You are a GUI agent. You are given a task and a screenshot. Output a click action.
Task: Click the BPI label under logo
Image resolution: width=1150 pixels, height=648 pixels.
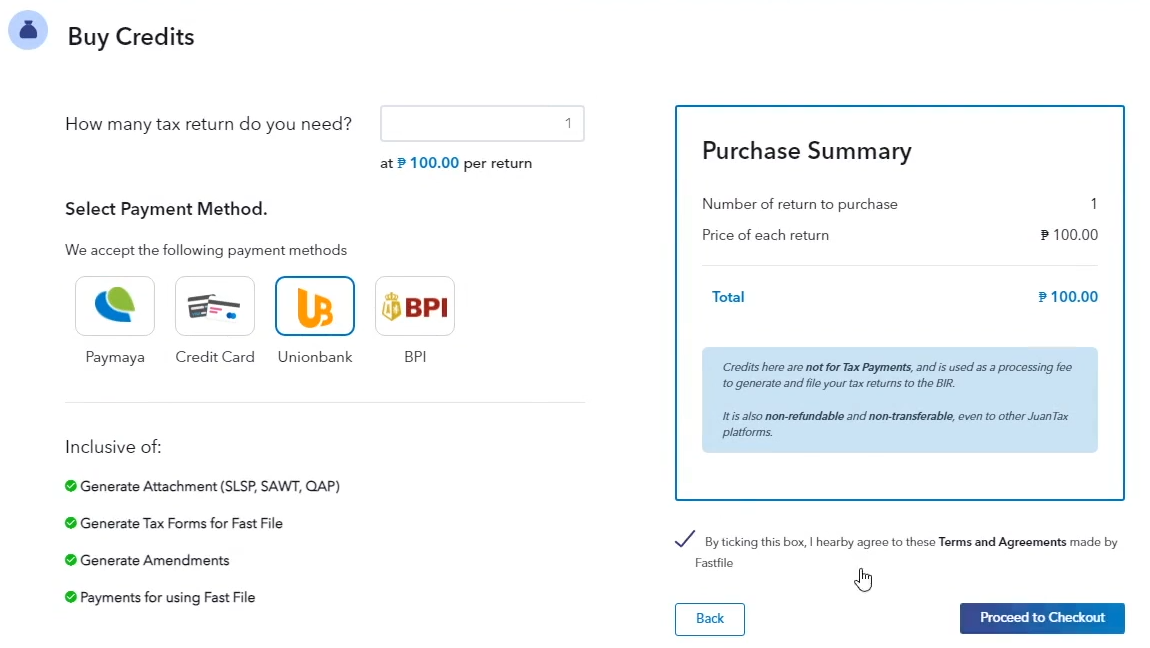(415, 357)
